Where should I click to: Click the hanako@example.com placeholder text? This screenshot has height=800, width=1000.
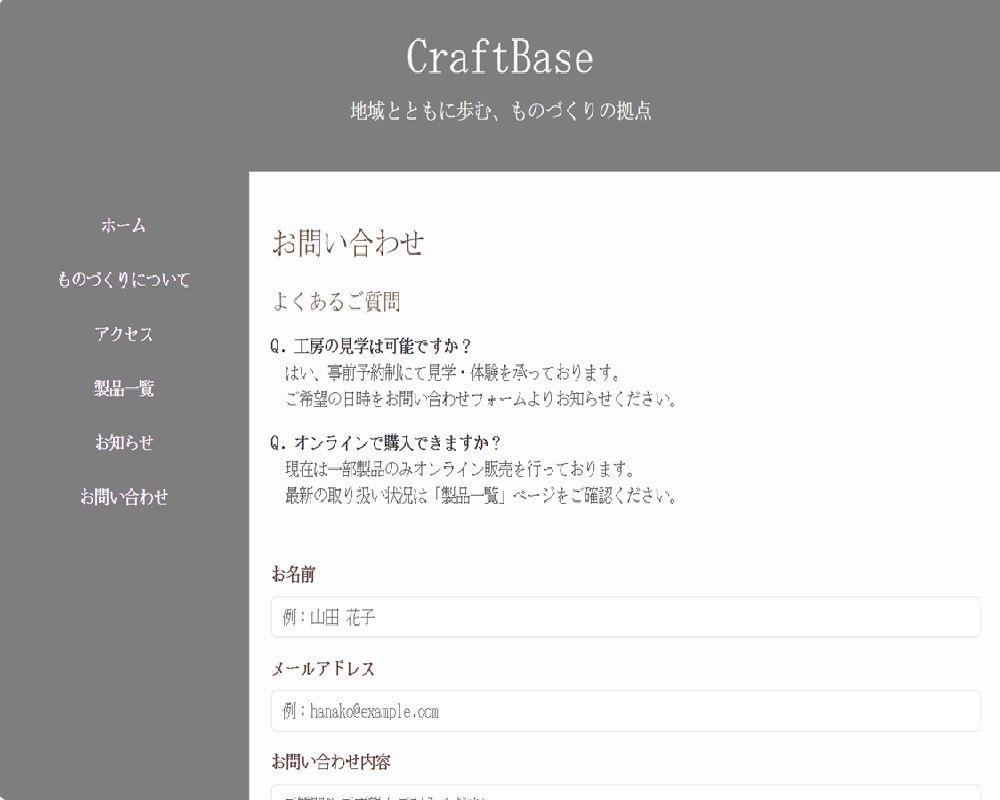click(x=360, y=711)
